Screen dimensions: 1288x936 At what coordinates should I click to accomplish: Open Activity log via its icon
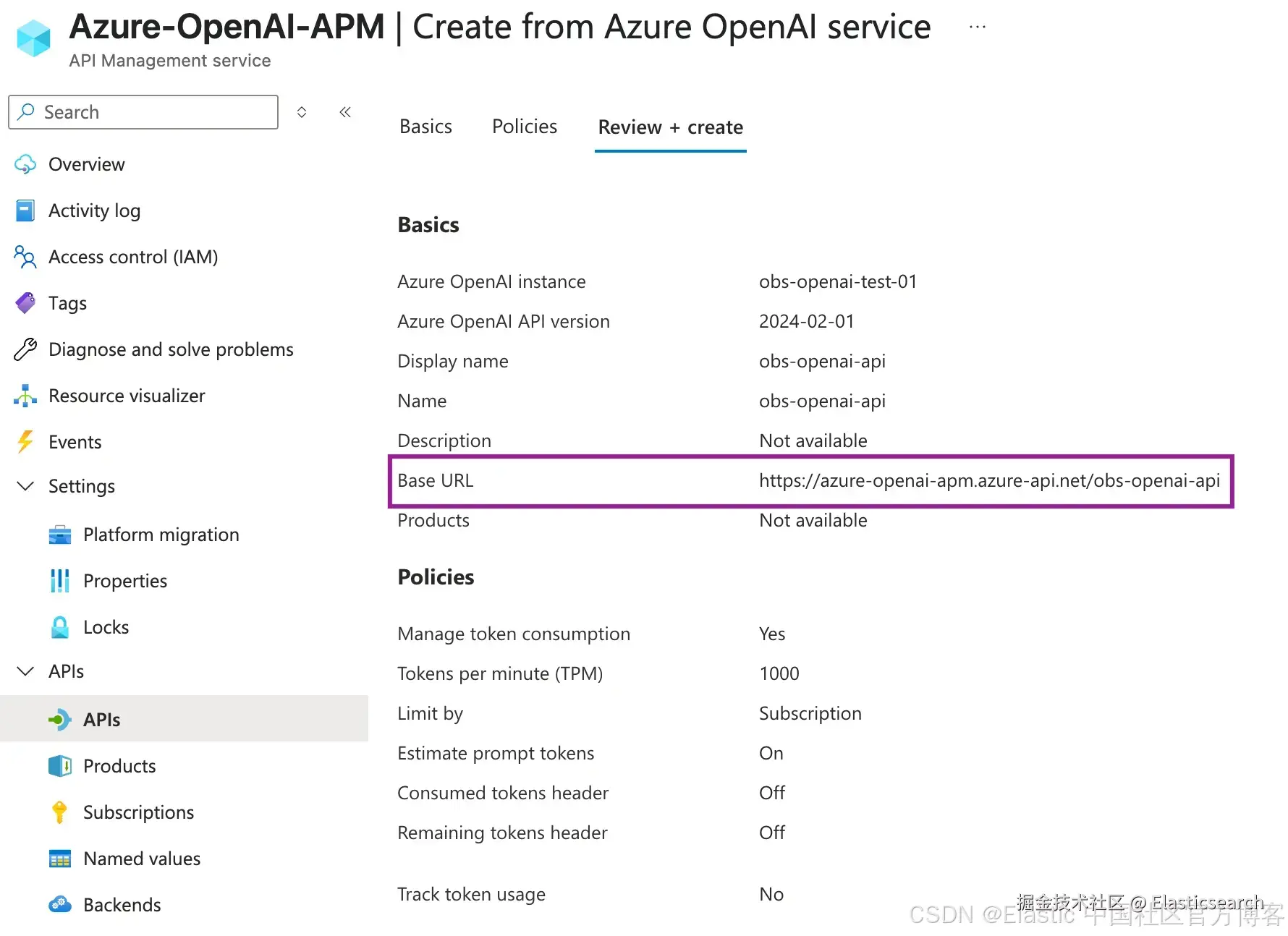pos(25,210)
